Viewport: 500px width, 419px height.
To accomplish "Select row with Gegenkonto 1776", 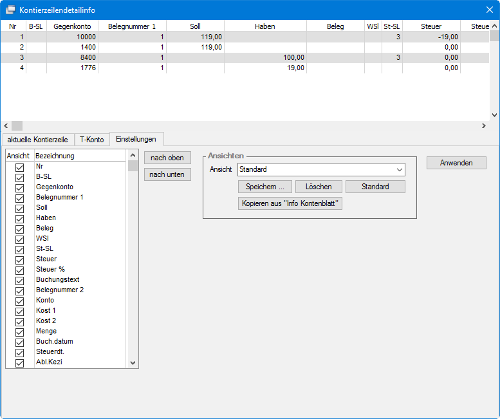I will click(x=245, y=68).
